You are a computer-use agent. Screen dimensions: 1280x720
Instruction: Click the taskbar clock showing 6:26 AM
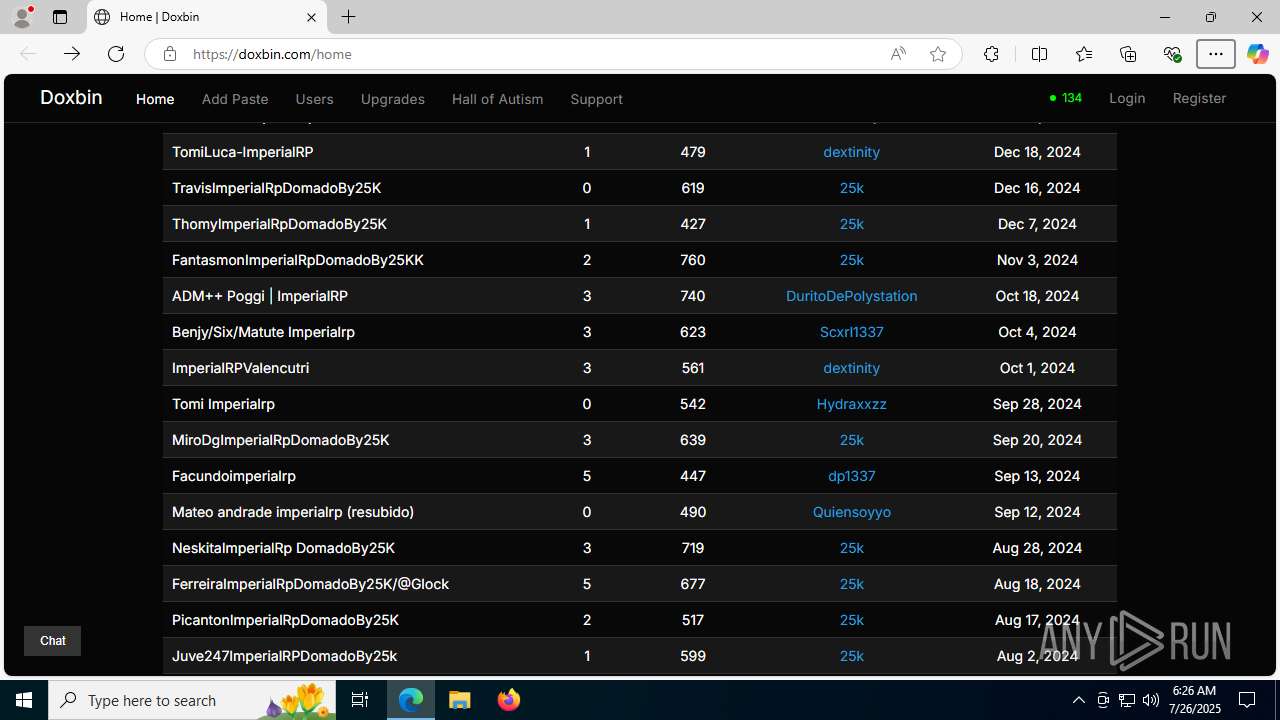(x=1194, y=700)
